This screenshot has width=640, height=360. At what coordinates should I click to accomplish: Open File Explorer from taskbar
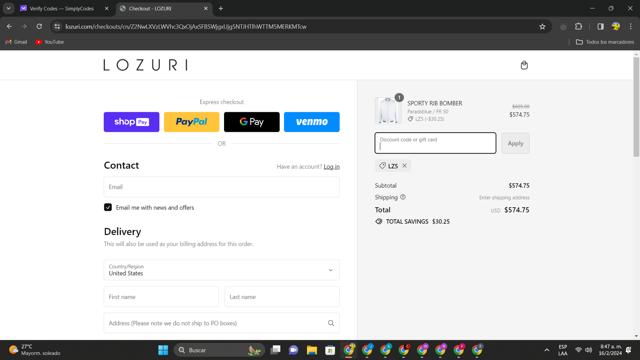(312, 350)
